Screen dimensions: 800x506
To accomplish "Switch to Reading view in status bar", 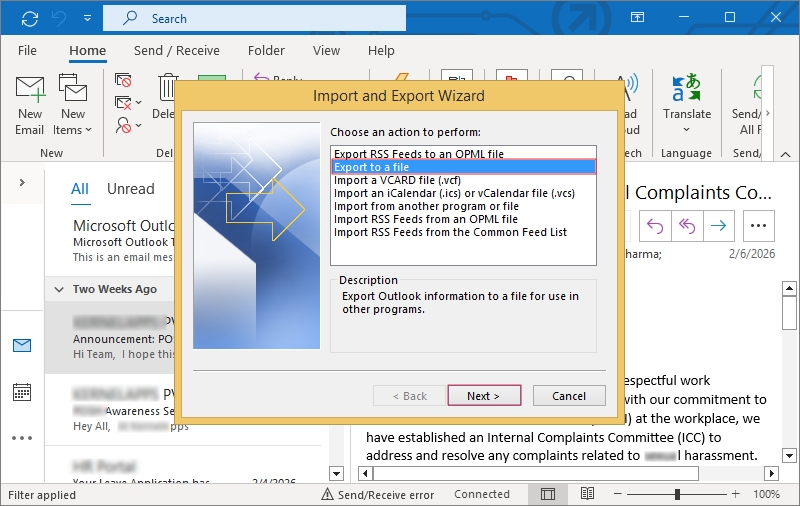I will coord(587,494).
